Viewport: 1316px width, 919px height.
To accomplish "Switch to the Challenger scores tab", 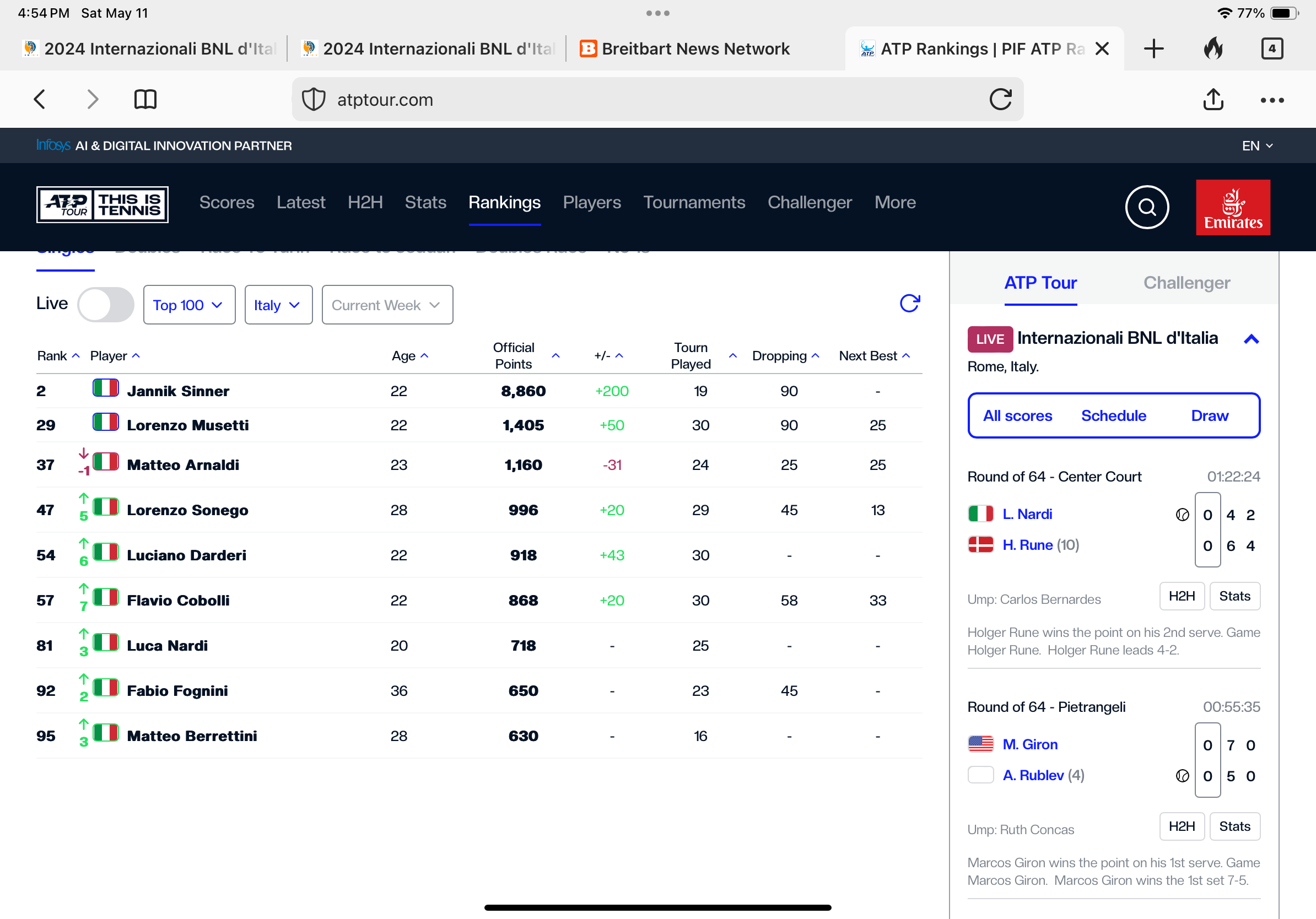I will point(1186,283).
